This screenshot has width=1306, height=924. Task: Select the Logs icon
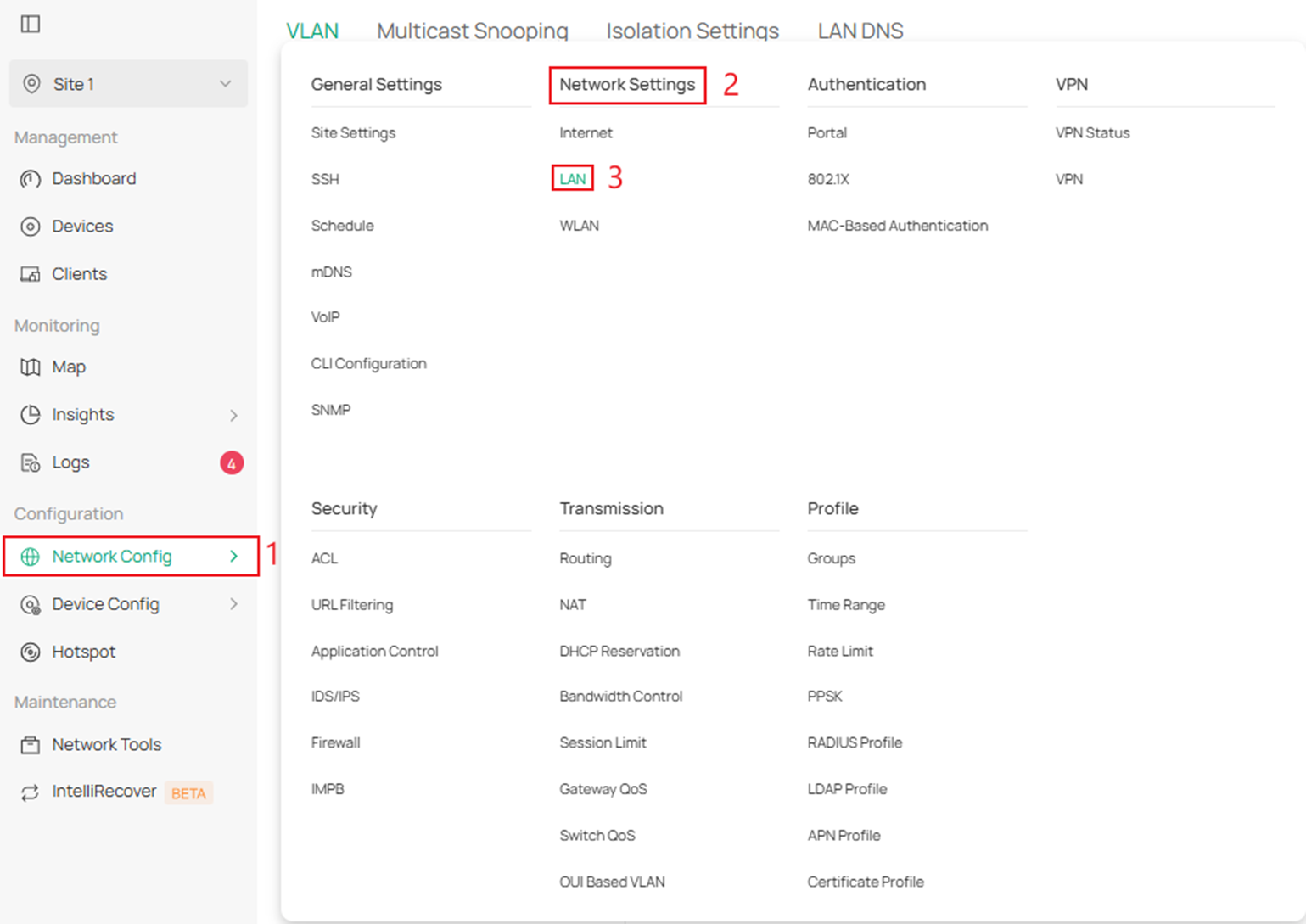31,462
